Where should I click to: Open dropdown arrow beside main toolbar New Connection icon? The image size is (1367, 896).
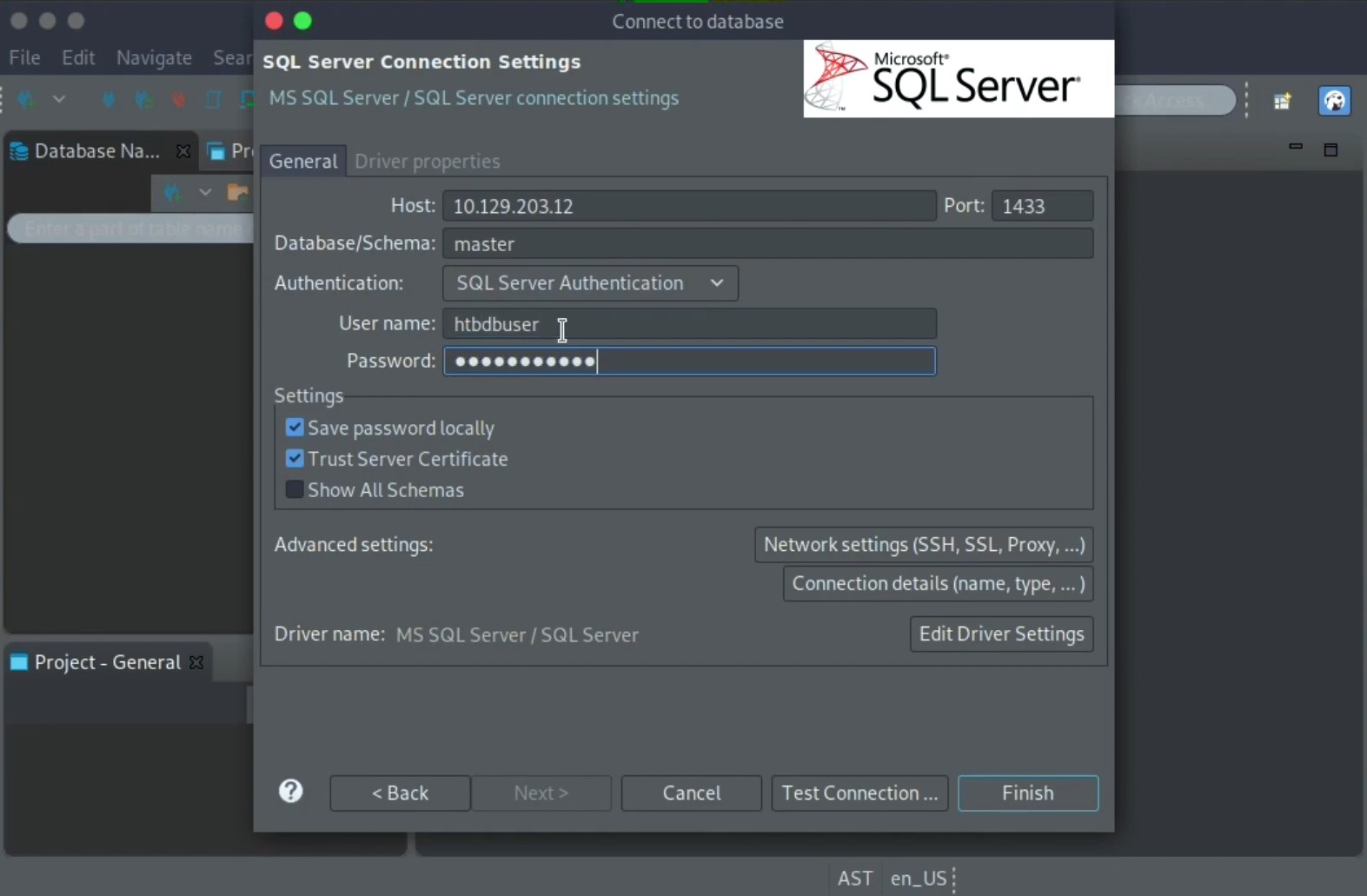coord(59,99)
